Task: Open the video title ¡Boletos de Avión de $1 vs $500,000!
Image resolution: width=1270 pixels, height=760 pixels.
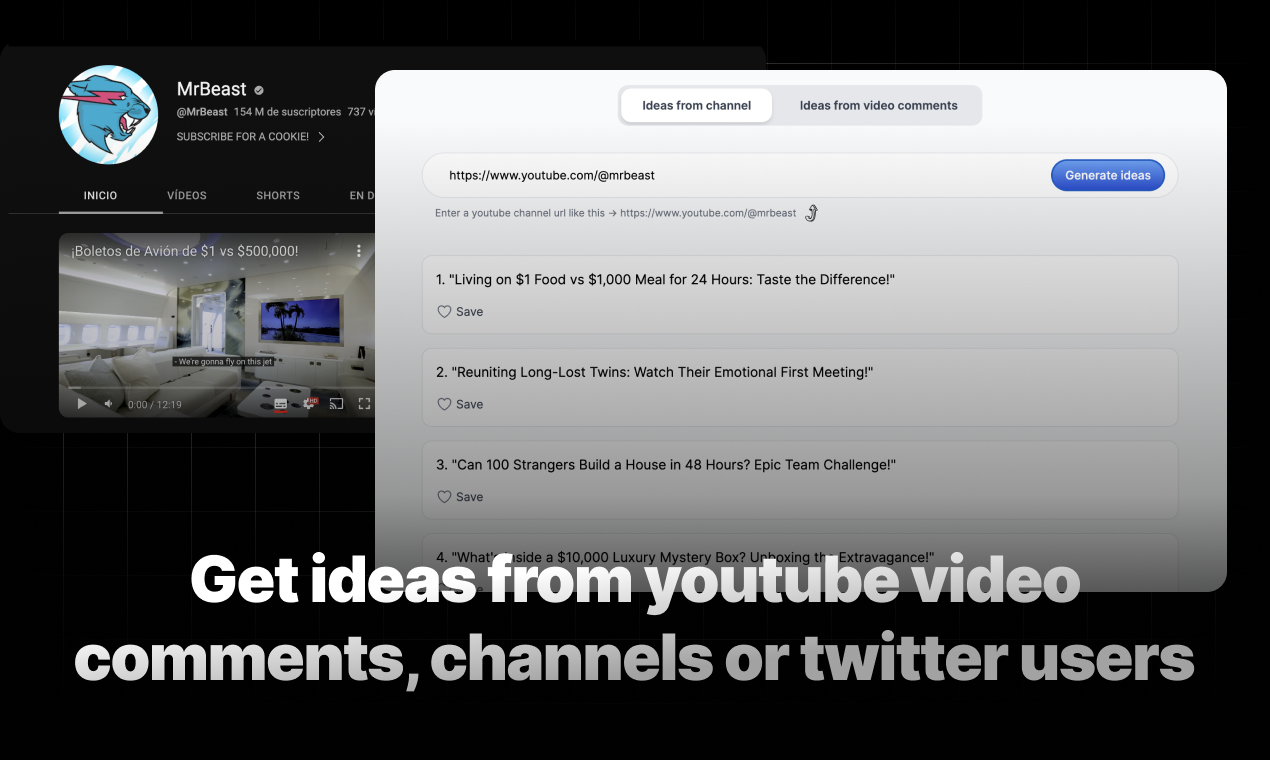Action: point(184,251)
